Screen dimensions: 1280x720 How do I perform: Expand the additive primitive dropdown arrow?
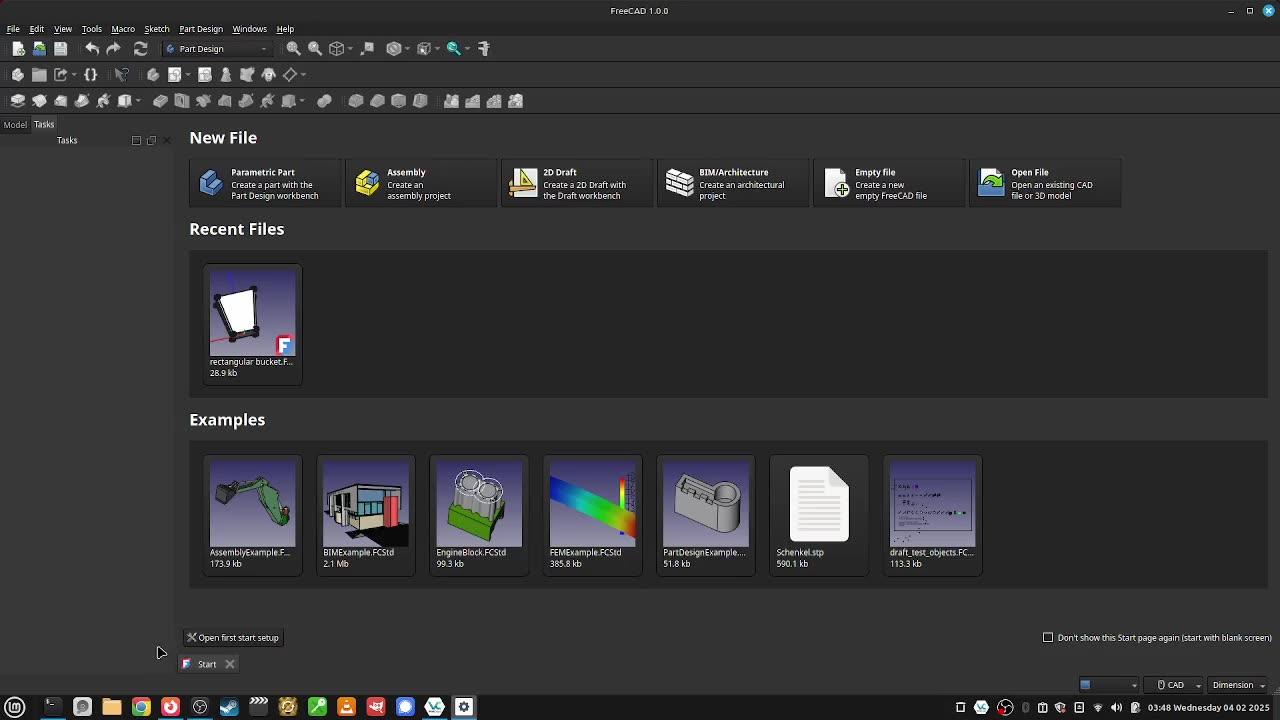138,101
